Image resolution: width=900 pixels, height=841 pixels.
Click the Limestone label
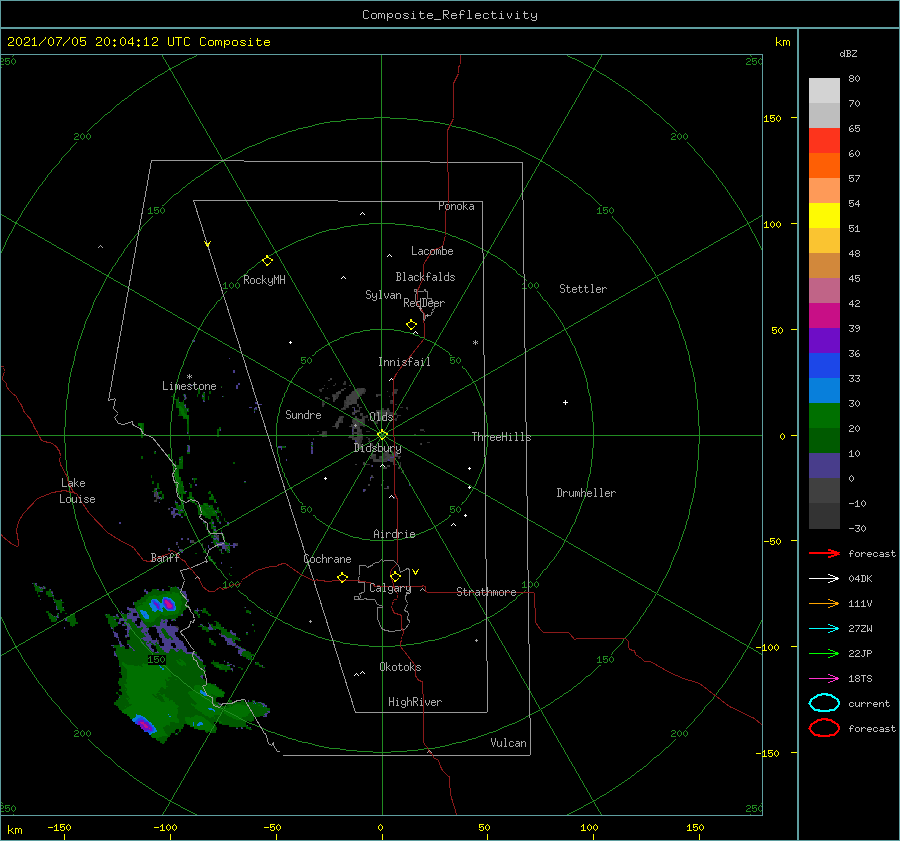[x=189, y=386]
